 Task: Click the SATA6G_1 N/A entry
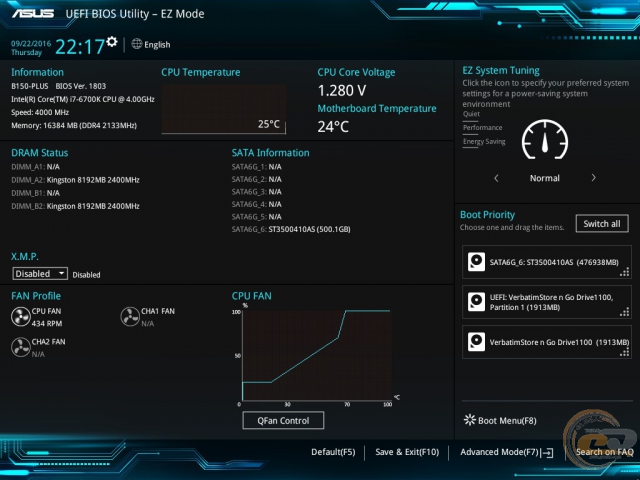[257, 167]
